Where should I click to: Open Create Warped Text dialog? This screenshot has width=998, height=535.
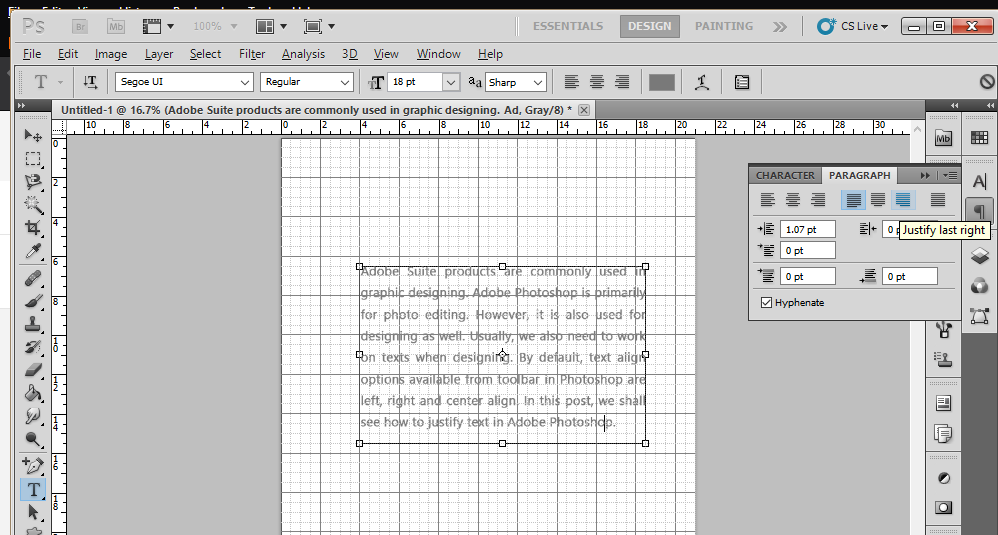coord(702,82)
